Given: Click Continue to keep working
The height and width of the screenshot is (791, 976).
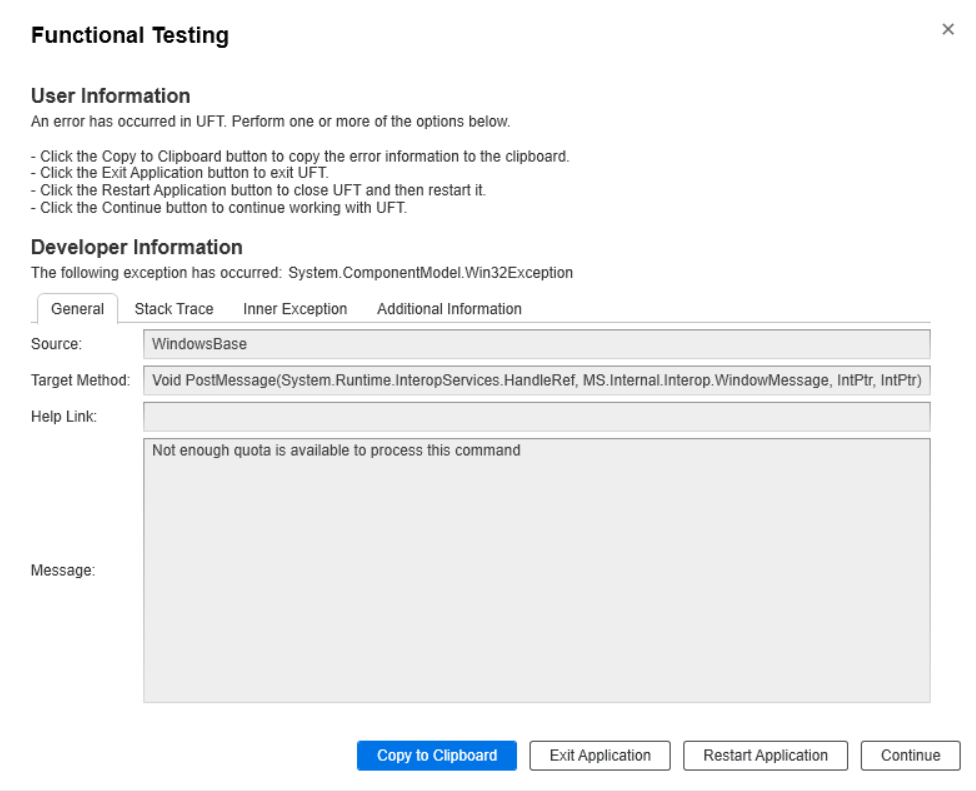Looking at the screenshot, I should point(911,755).
